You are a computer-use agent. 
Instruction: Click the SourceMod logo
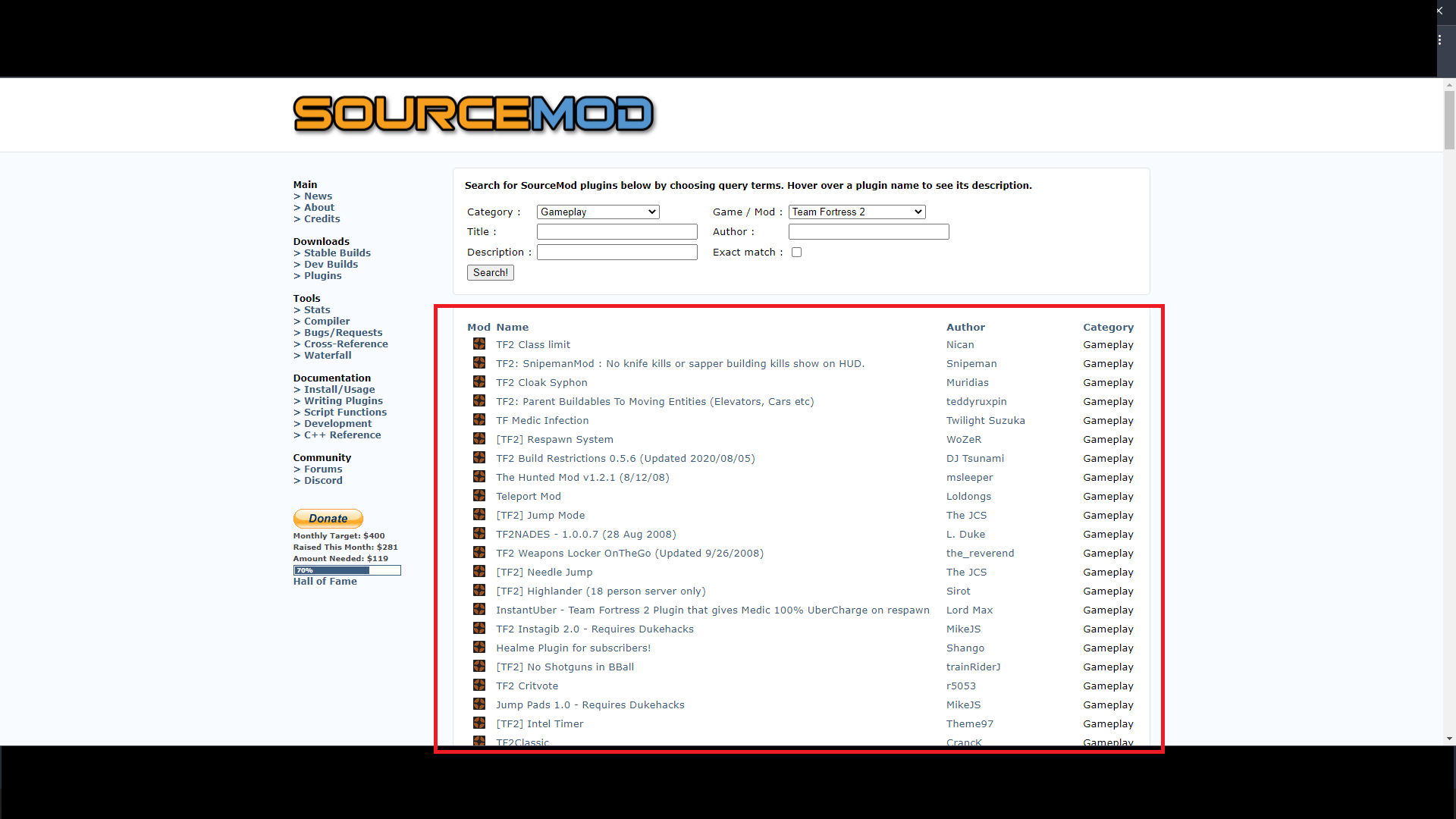[x=473, y=115]
